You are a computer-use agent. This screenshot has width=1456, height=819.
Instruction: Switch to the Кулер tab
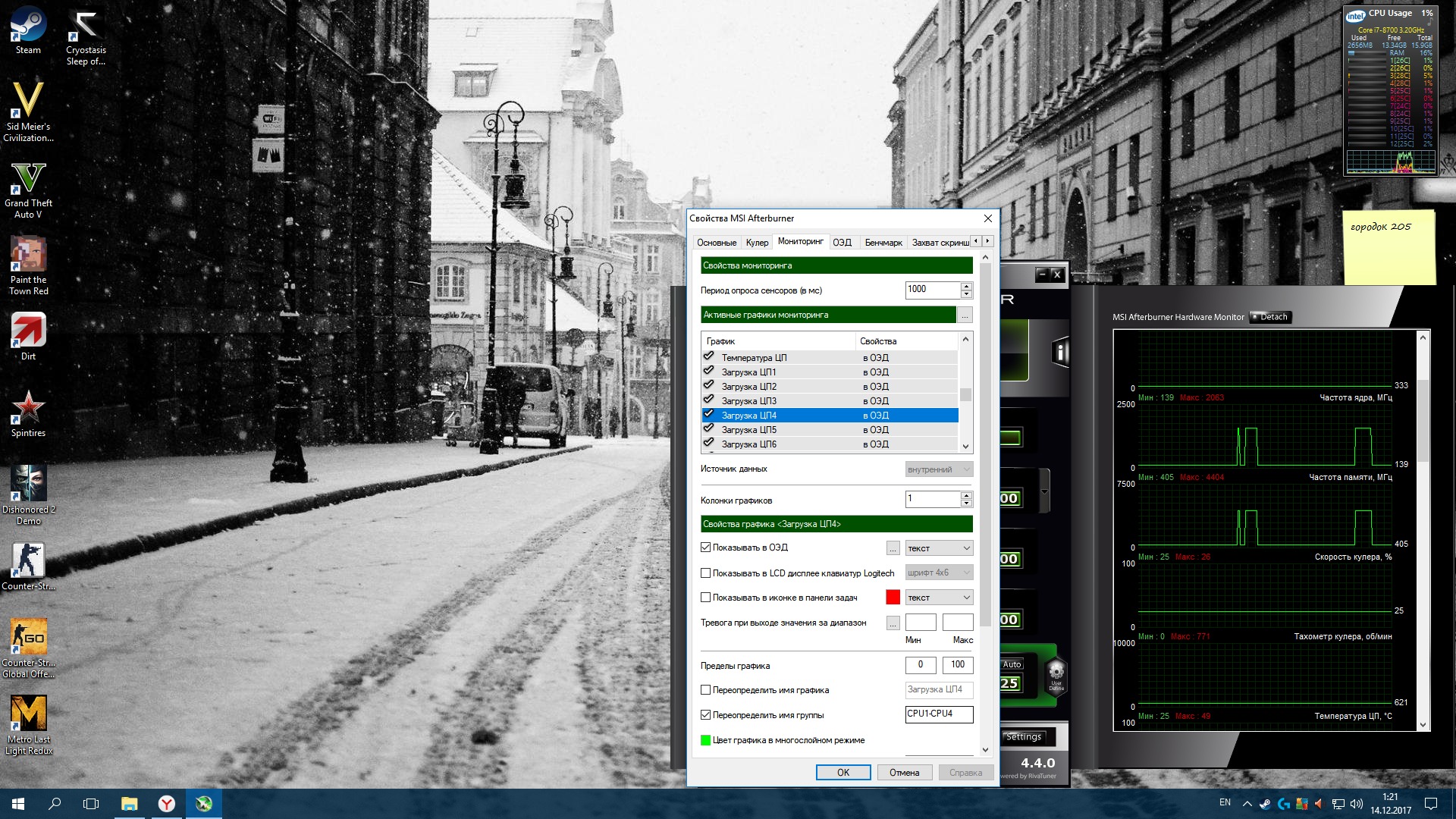click(756, 243)
